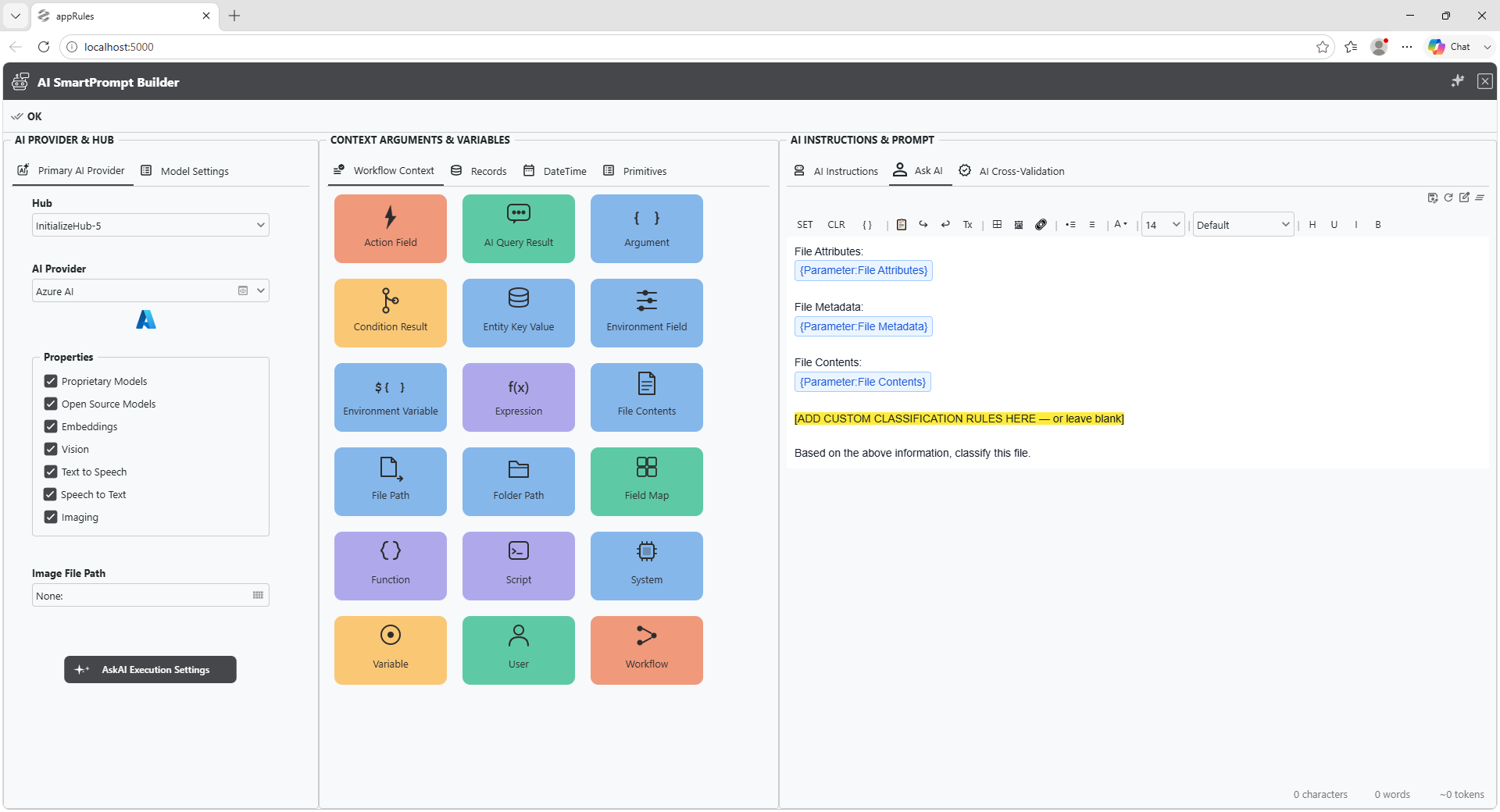
Task: Select the File Contents tile
Action: 647,397
